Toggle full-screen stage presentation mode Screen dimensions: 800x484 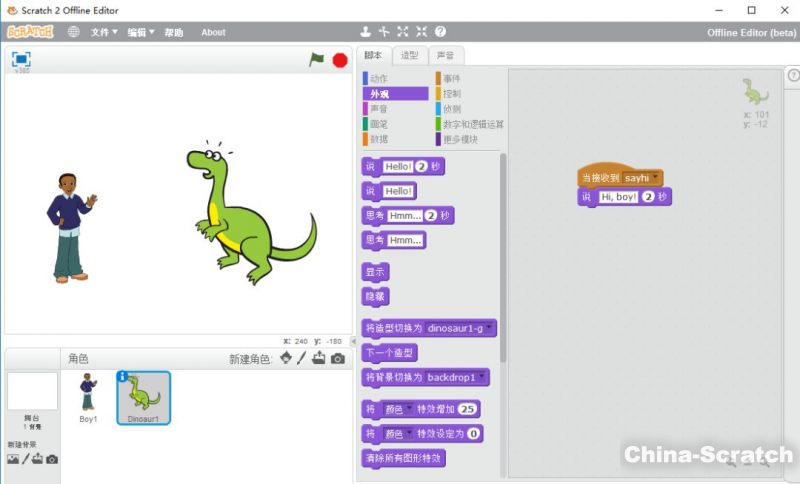point(21,59)
